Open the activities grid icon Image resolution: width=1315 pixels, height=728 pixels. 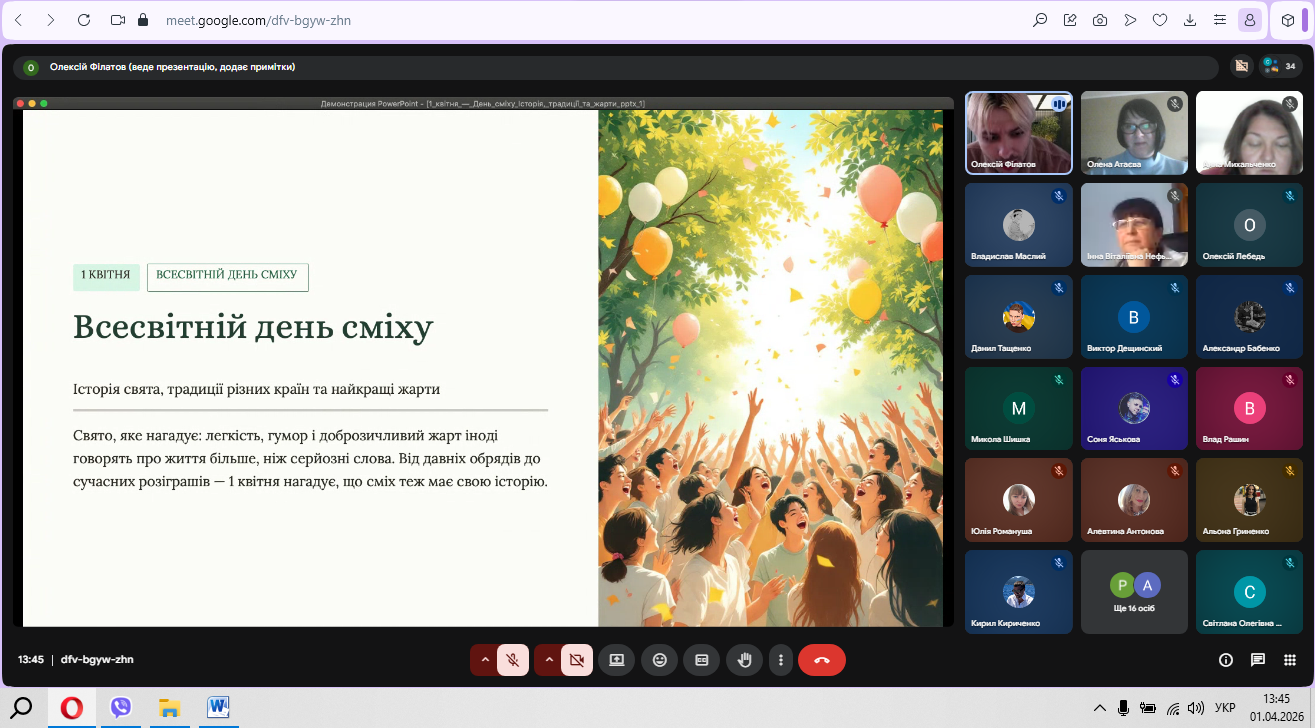pyautogui.click(x=1290, y=660)
